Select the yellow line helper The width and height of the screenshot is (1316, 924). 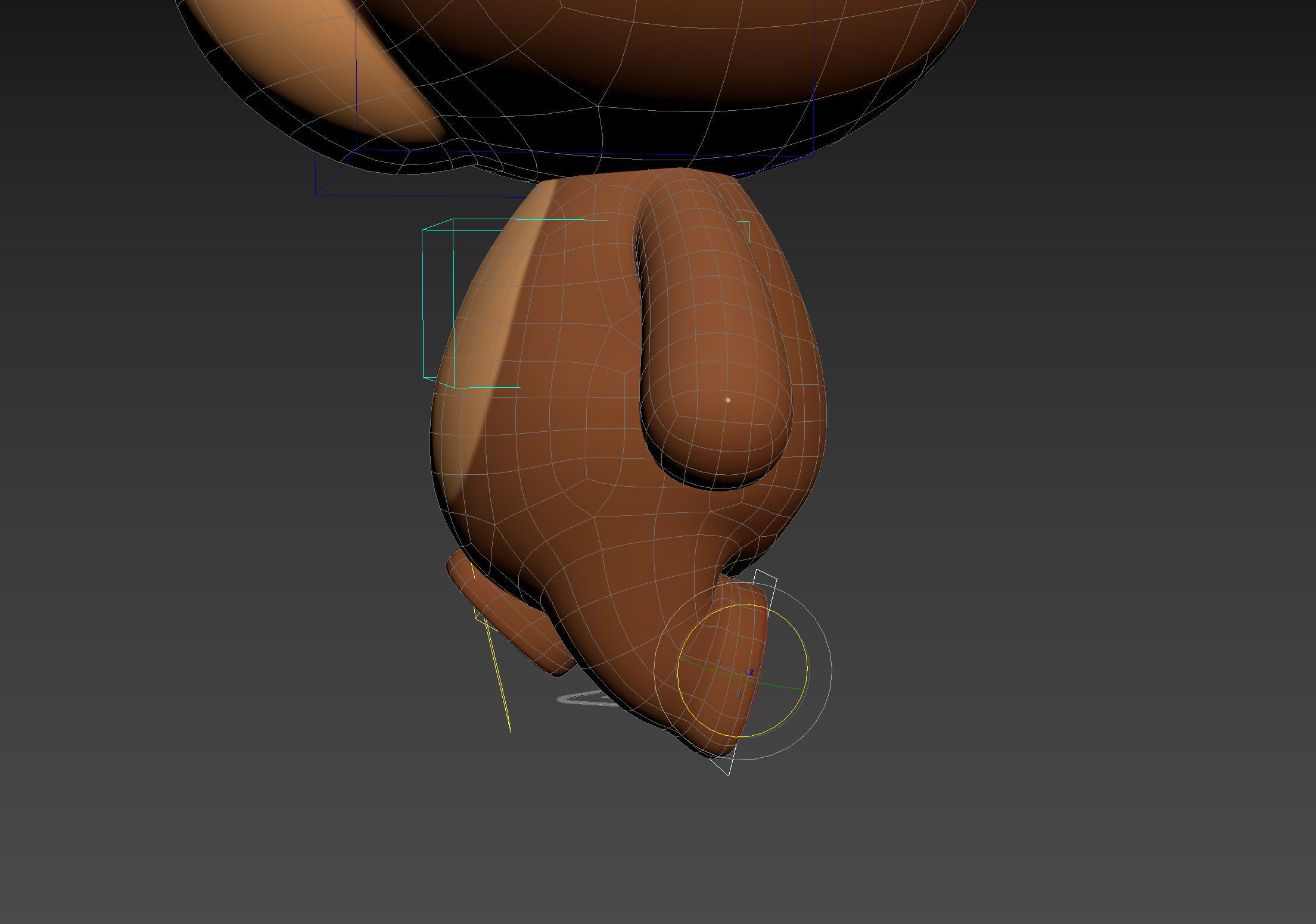[x=498, y=676]
